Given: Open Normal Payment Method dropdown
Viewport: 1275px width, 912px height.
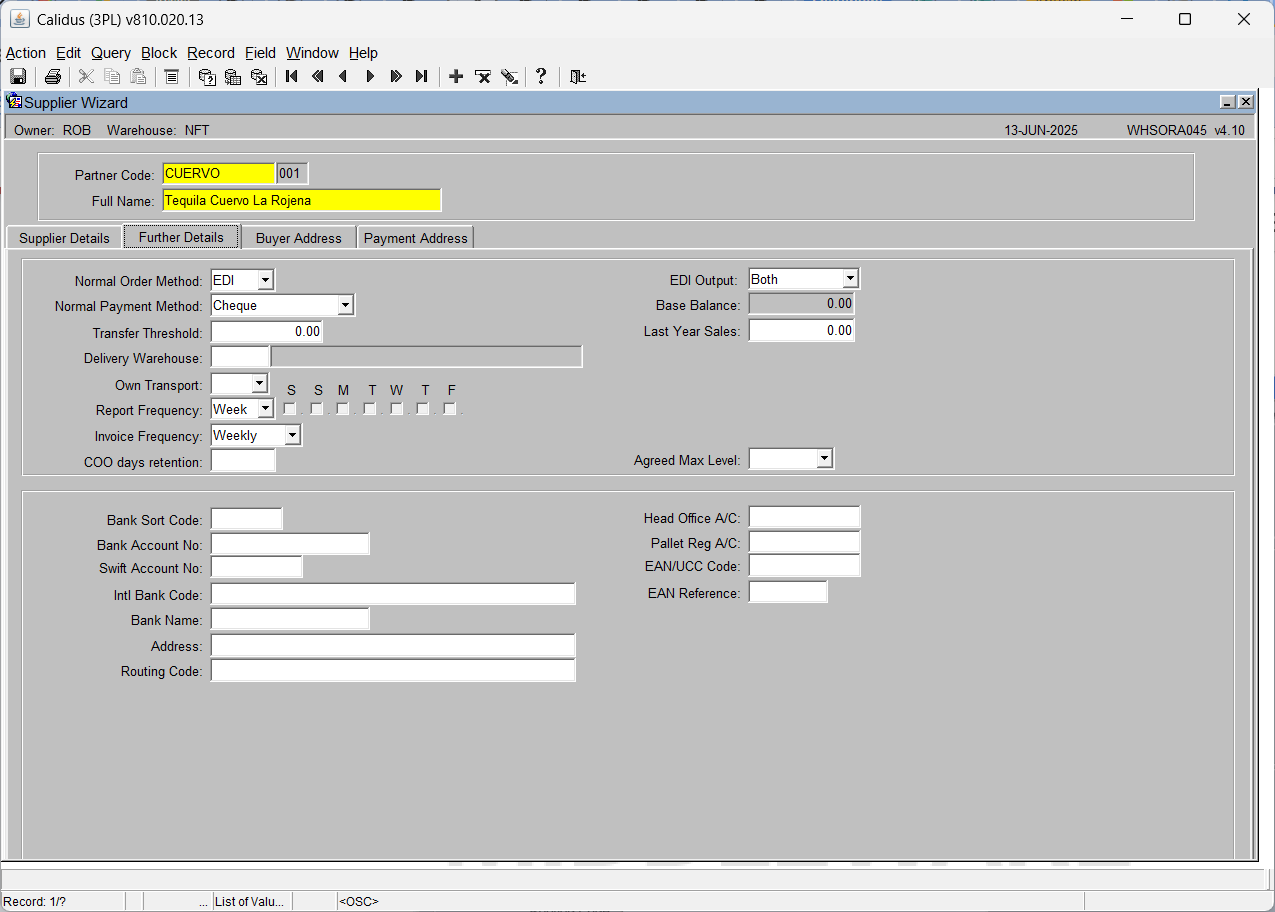Looking at the screenshot, I should (345, 306).
